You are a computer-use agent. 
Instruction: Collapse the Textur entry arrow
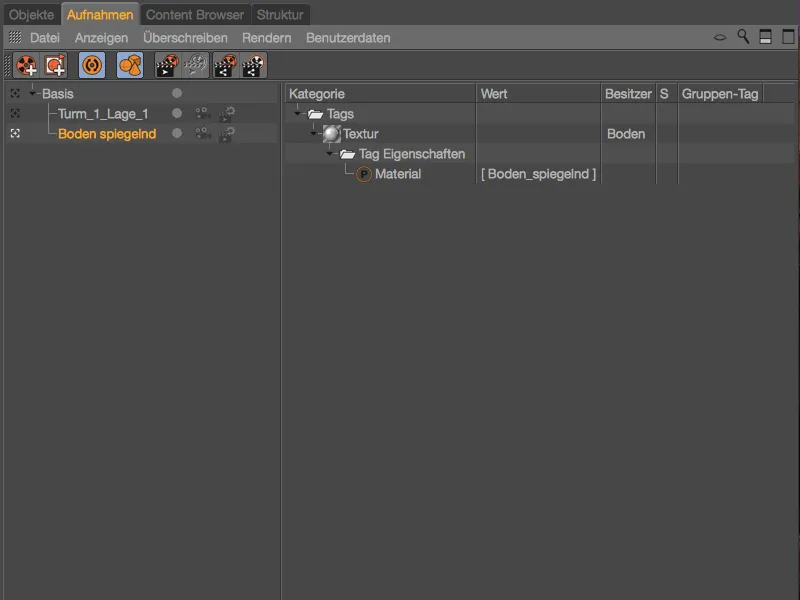click(x=313, y=133)
